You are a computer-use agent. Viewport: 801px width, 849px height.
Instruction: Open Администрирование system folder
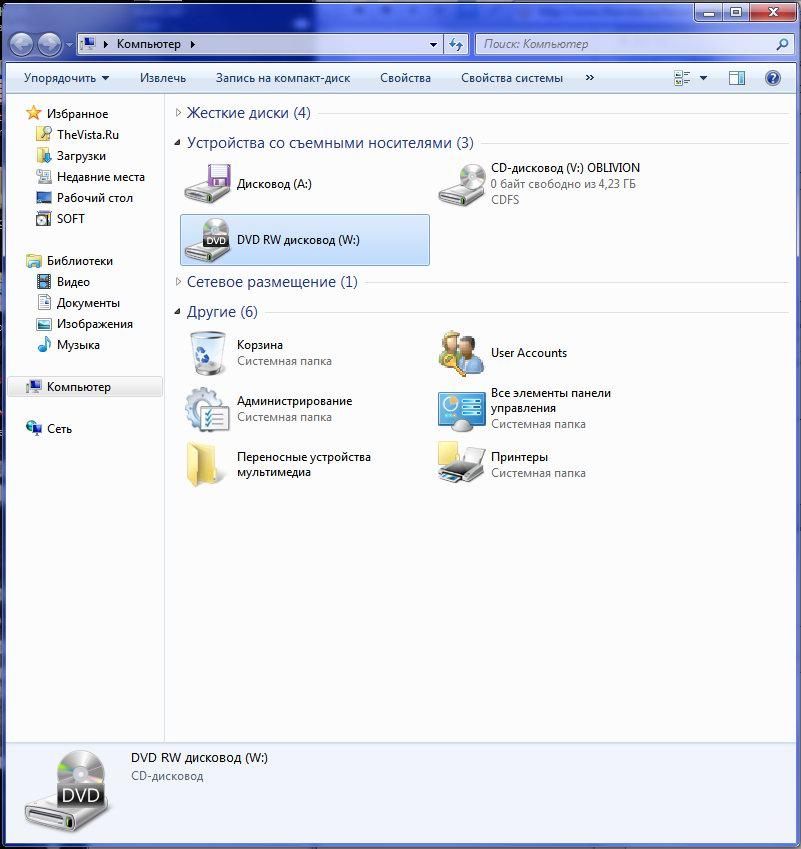point(208,408)
